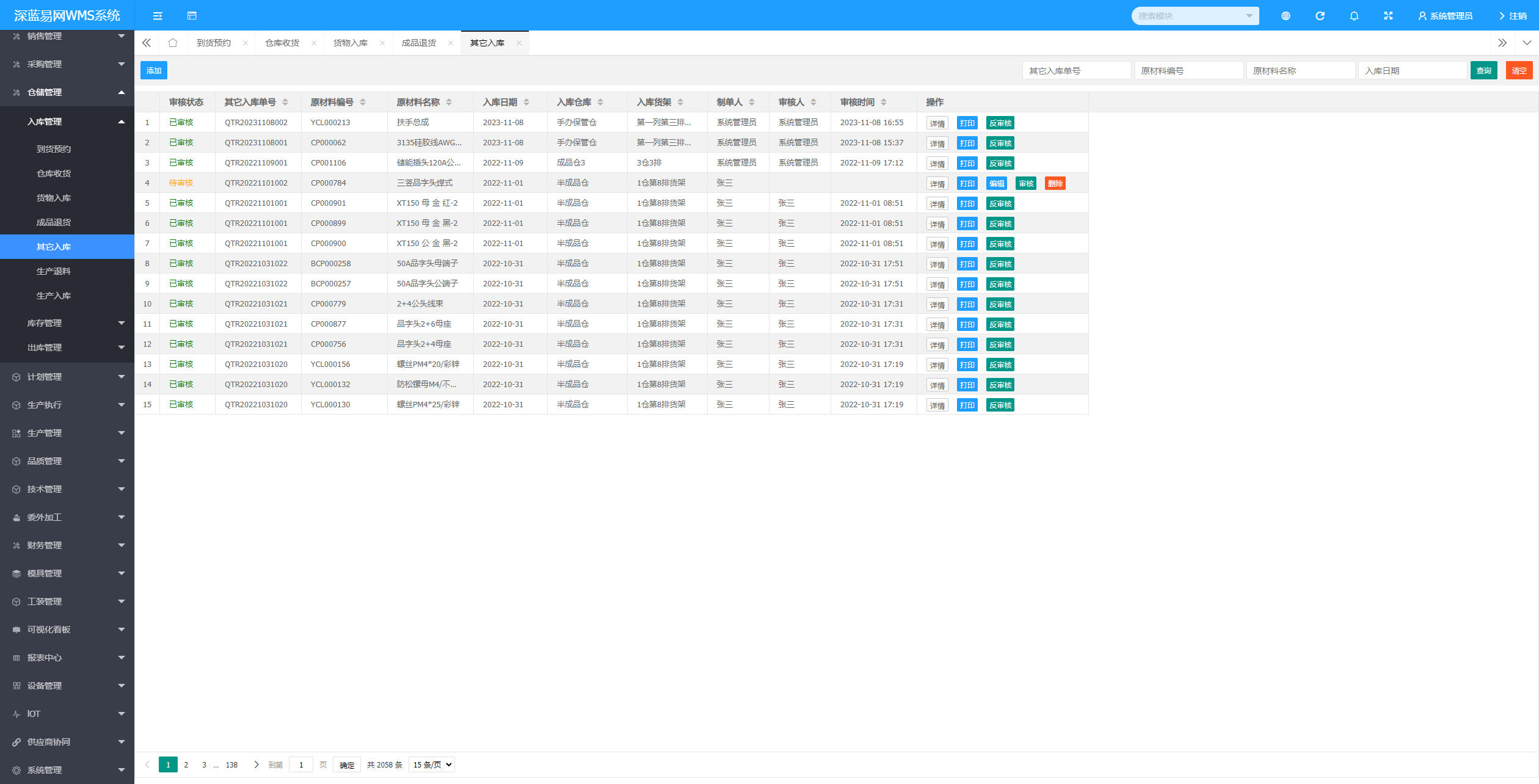Click the refresh icon in top bar
The height and width of the screenshot is (784, 1539).
click(x=1320, y=16)
